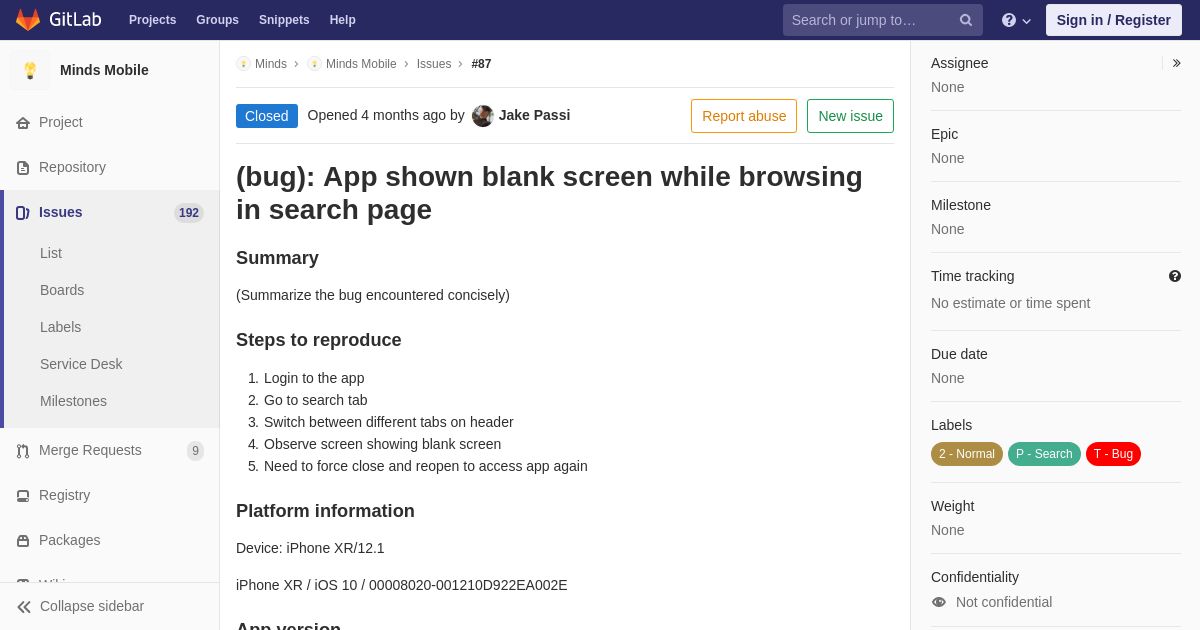This screenshot has width=1200, height=630.
Task: Open the help question mark menu
Action: click(1016, 20)
